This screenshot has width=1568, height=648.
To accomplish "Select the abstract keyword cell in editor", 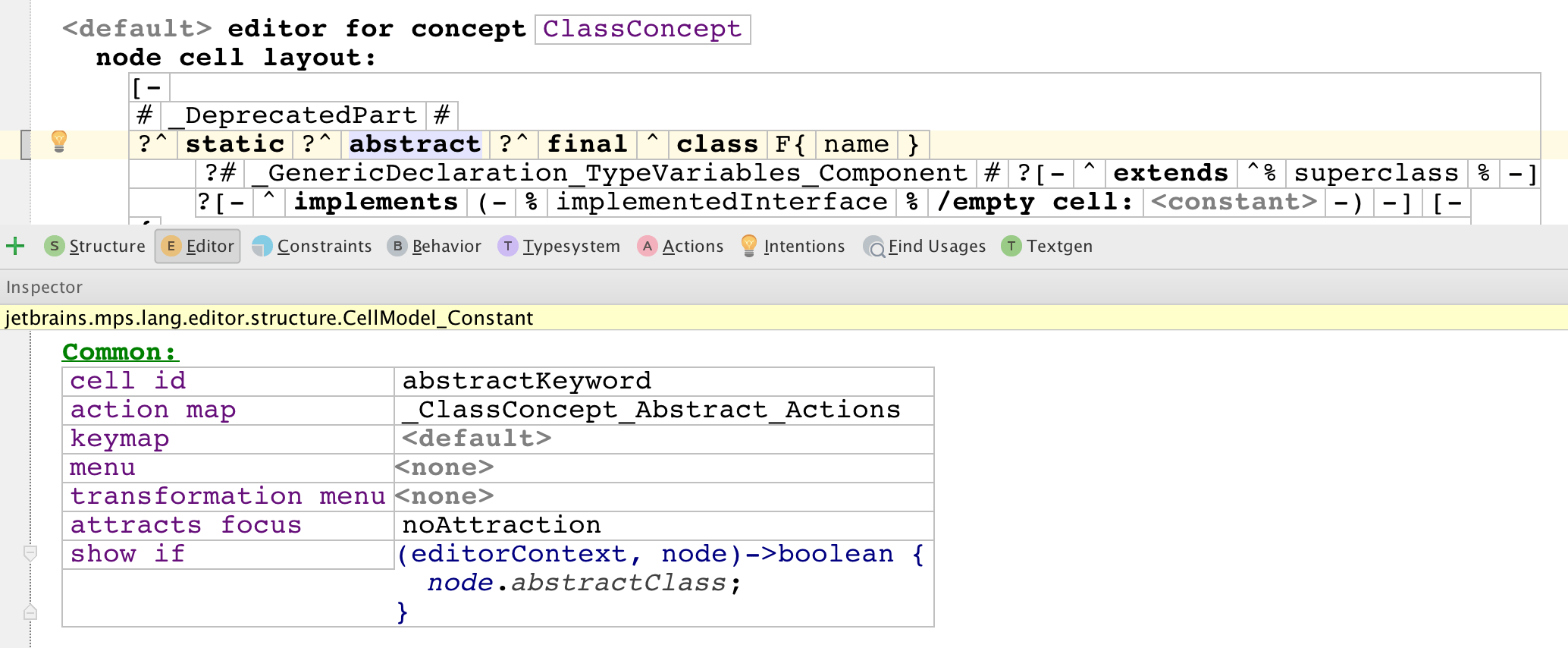I will (415, 144).
